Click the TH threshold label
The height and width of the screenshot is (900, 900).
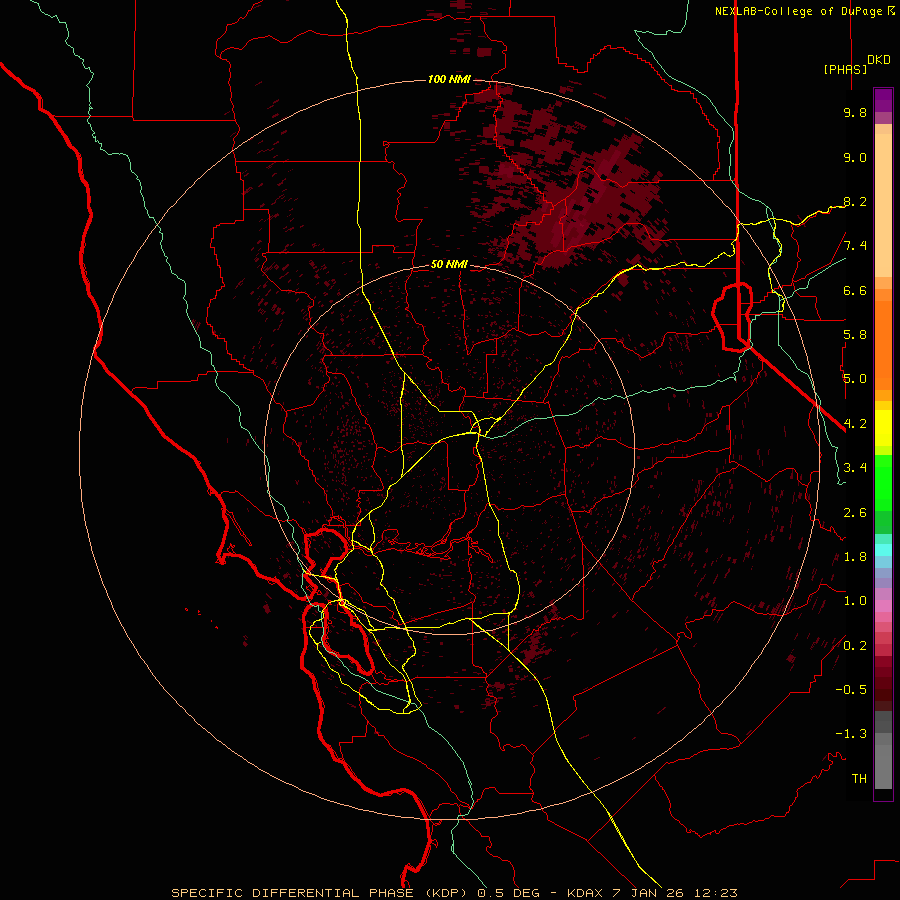(x=859, y=779)
